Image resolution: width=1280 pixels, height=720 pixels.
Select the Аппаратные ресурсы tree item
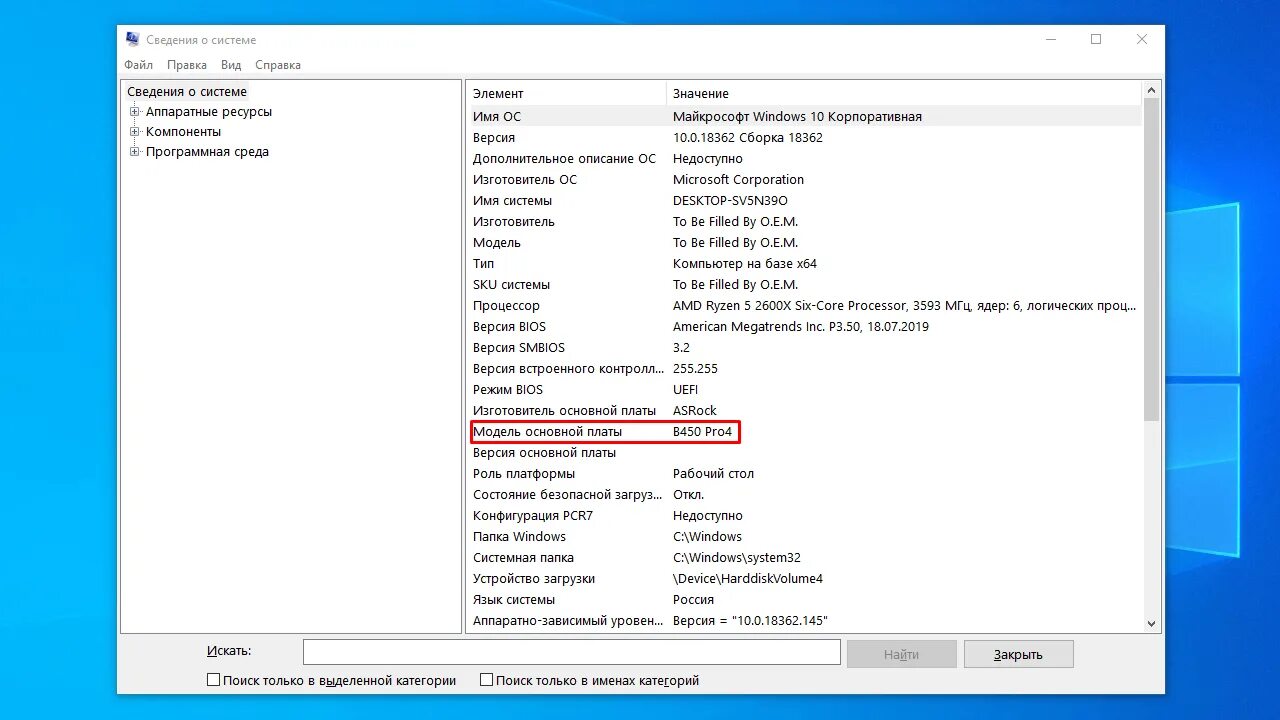point(209,112)
